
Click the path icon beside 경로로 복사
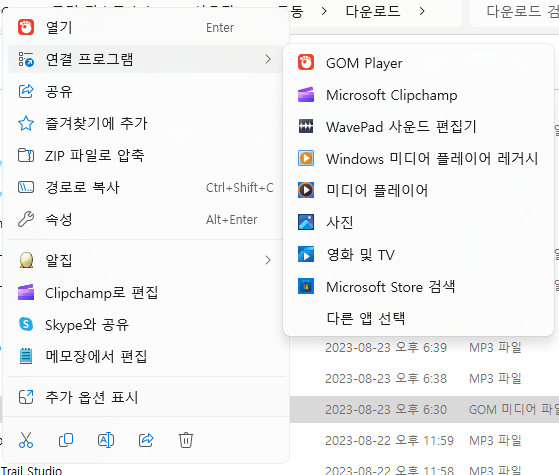(x=26, y=187)
